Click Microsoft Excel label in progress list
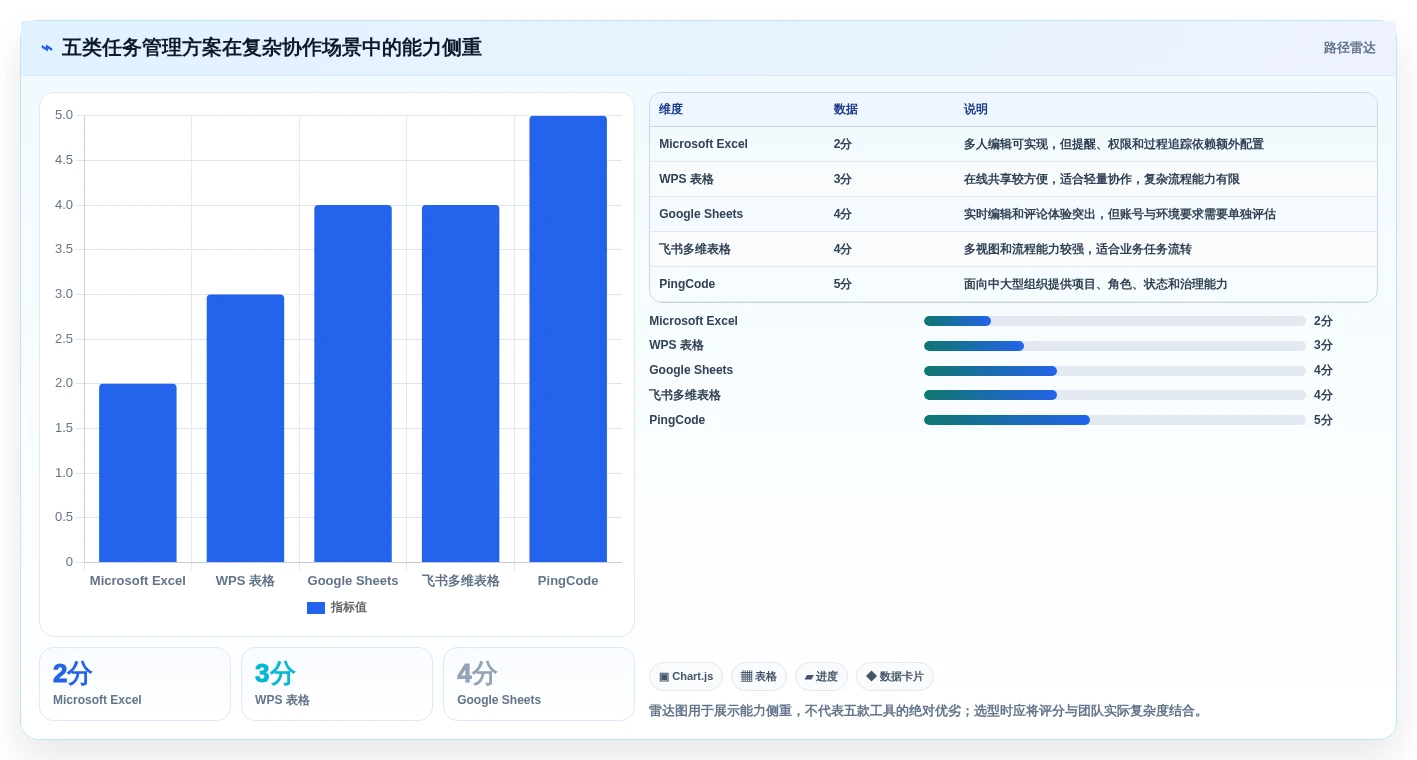 click(693, 321)
